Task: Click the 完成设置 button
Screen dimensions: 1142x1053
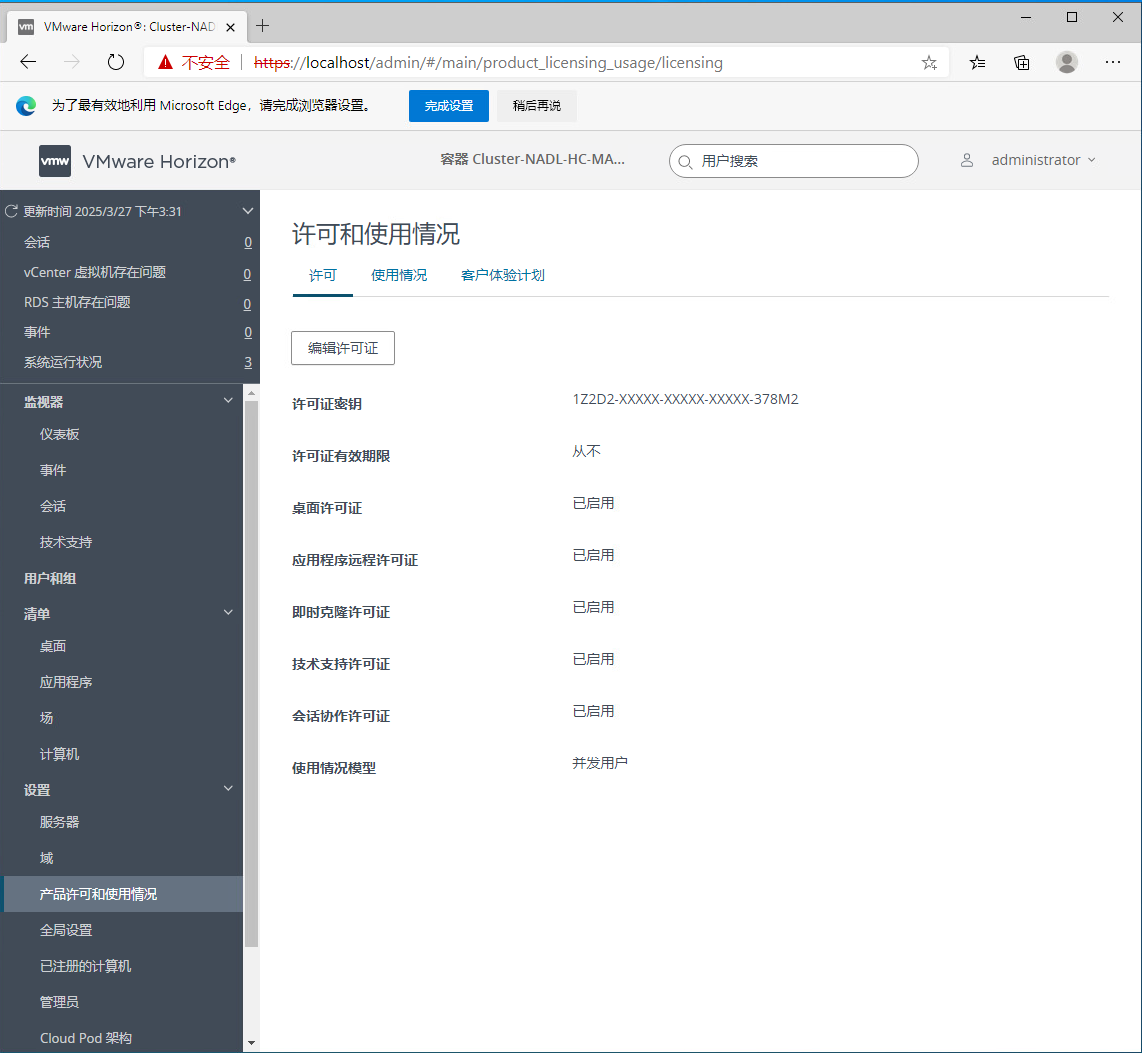Action: pos(449,106)
